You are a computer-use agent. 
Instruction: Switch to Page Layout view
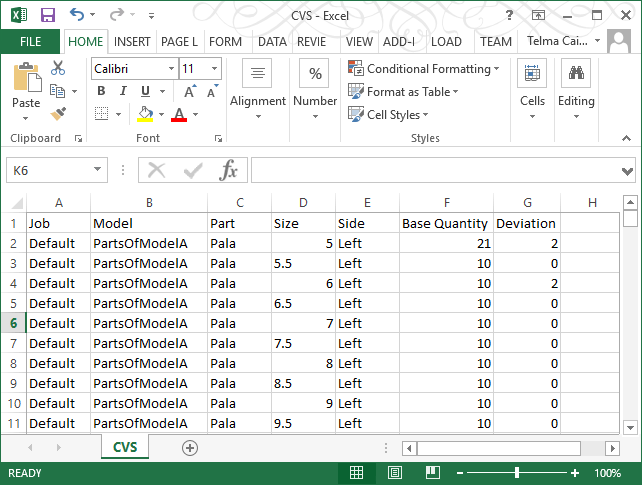point(395,473)
